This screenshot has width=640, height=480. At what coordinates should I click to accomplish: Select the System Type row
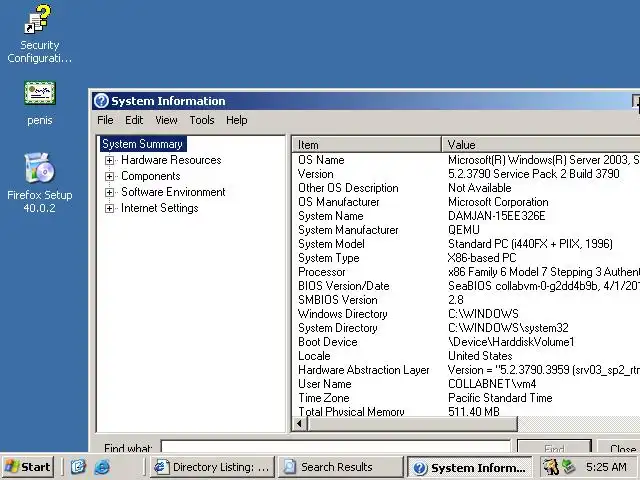466,258
